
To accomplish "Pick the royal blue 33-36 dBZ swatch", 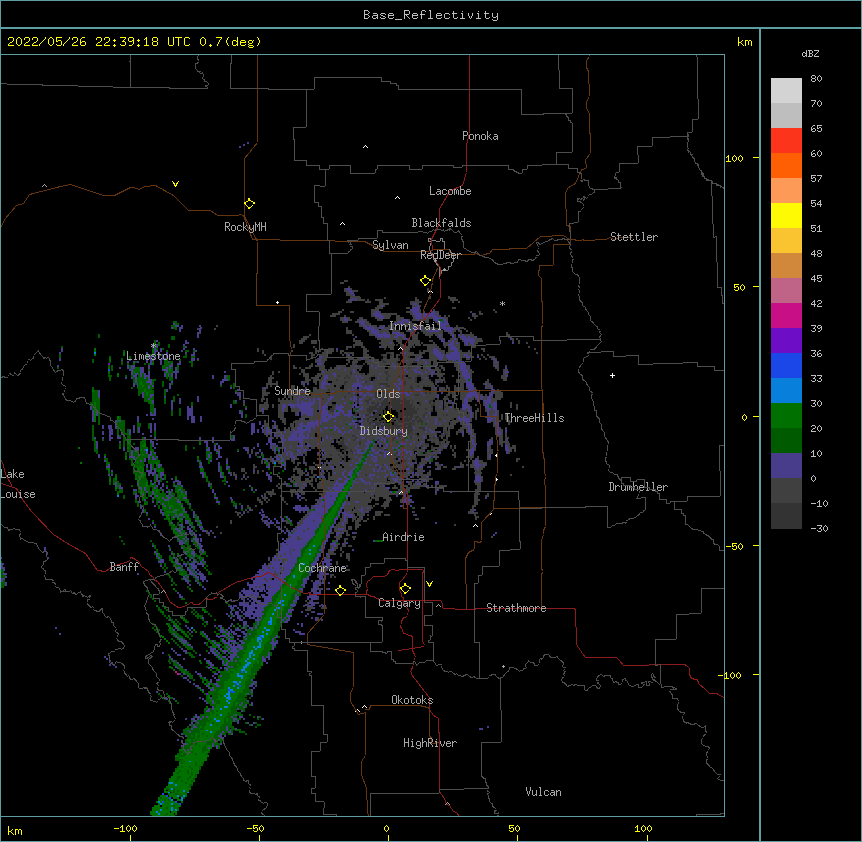I will point(786,365).
